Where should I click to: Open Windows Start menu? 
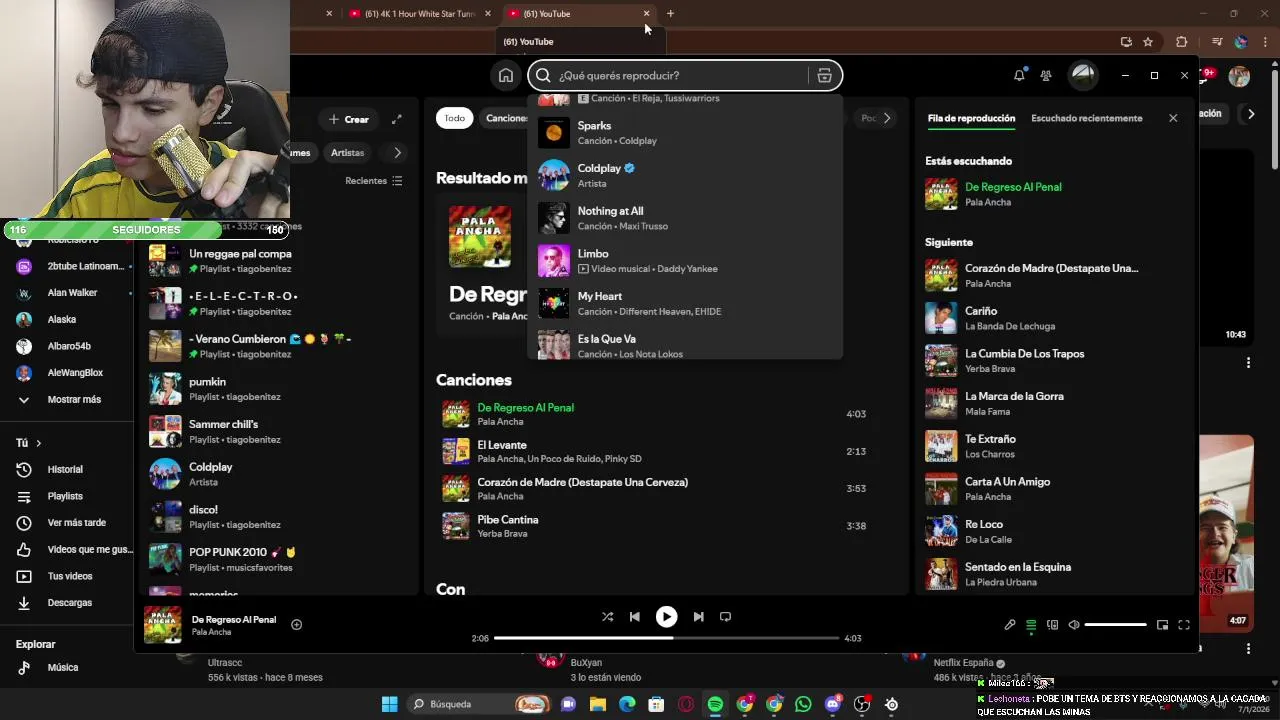pyautogui.click(x=389, y=704)
